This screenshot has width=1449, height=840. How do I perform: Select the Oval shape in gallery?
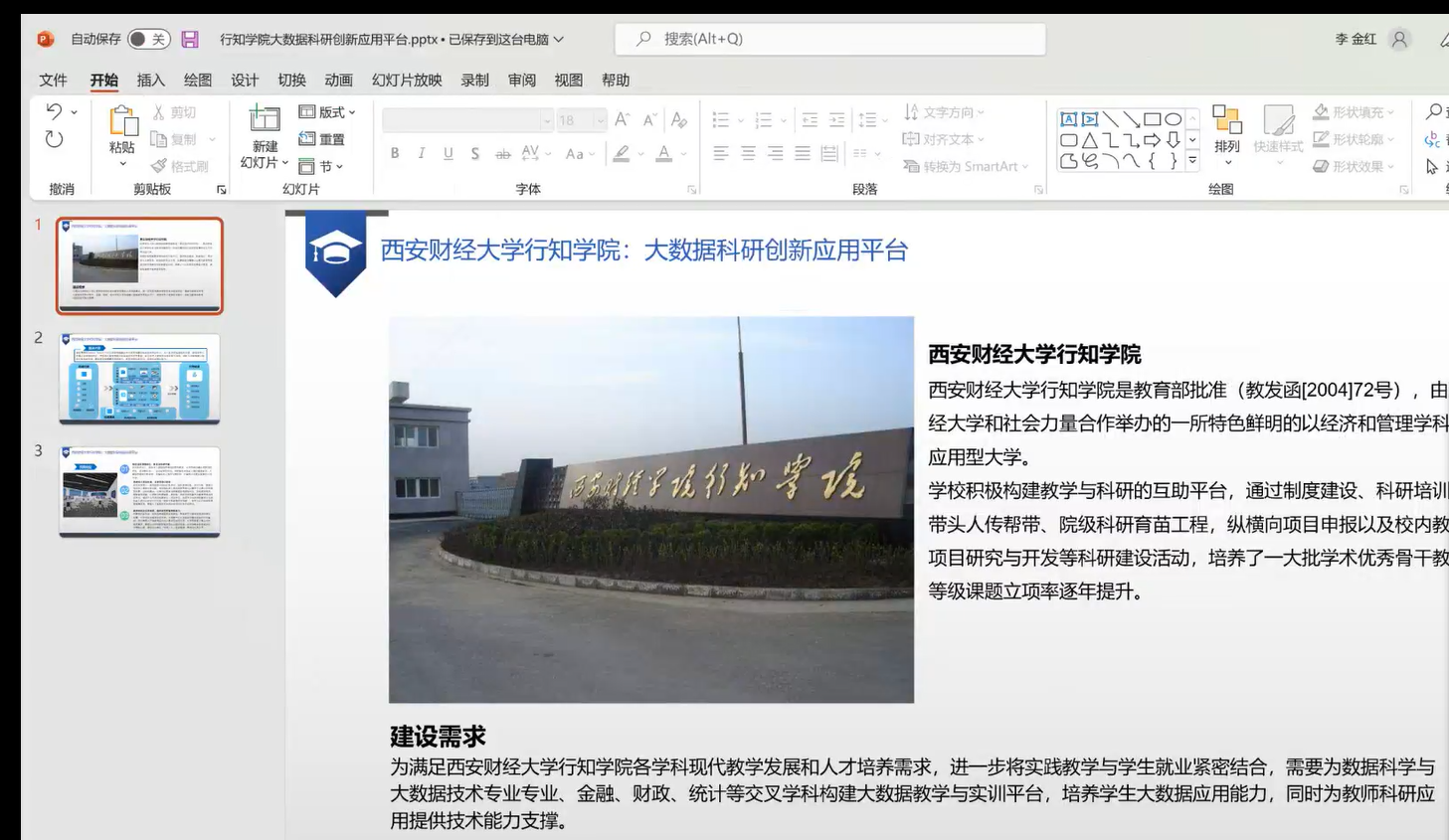tap(1174, 119)
